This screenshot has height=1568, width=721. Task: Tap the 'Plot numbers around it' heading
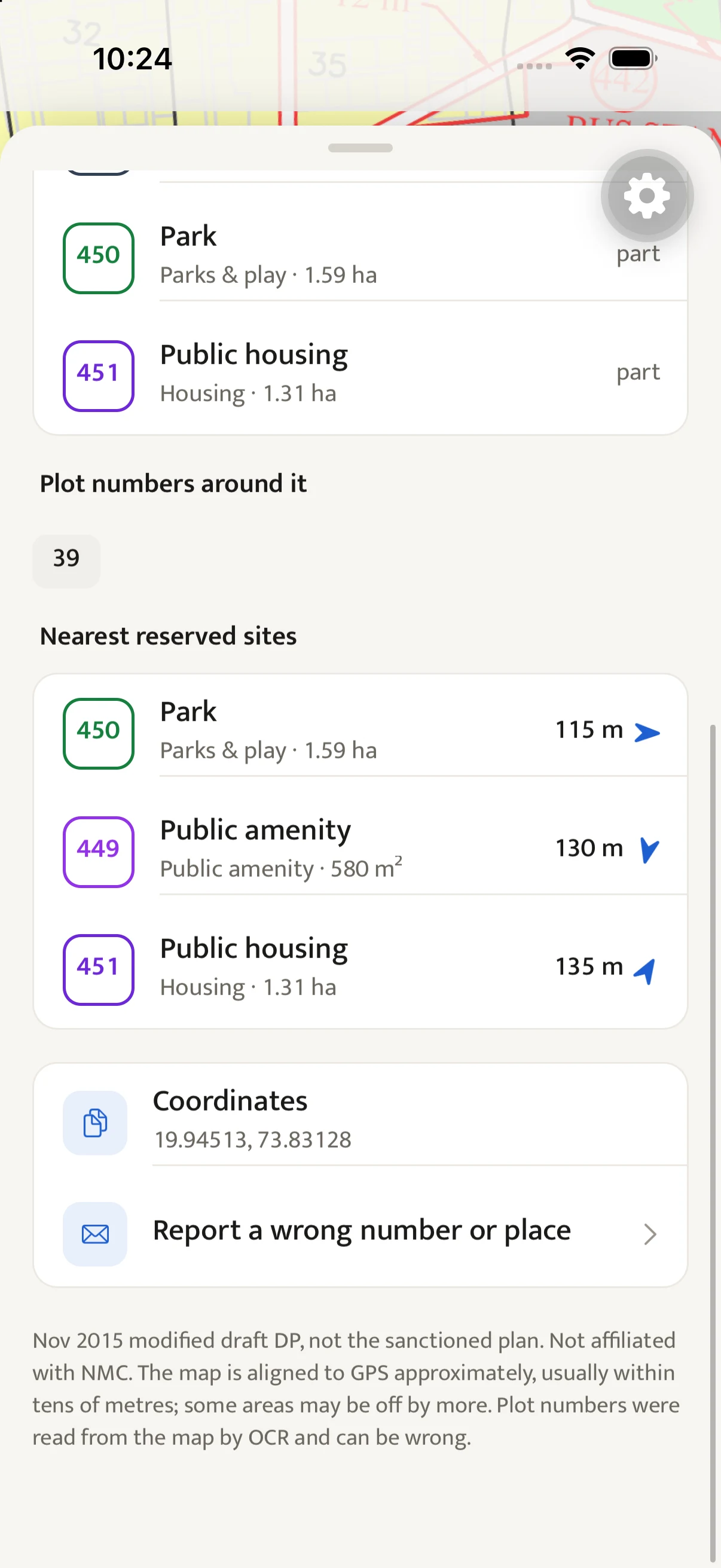pyautogui.click(x=173, y=484)
